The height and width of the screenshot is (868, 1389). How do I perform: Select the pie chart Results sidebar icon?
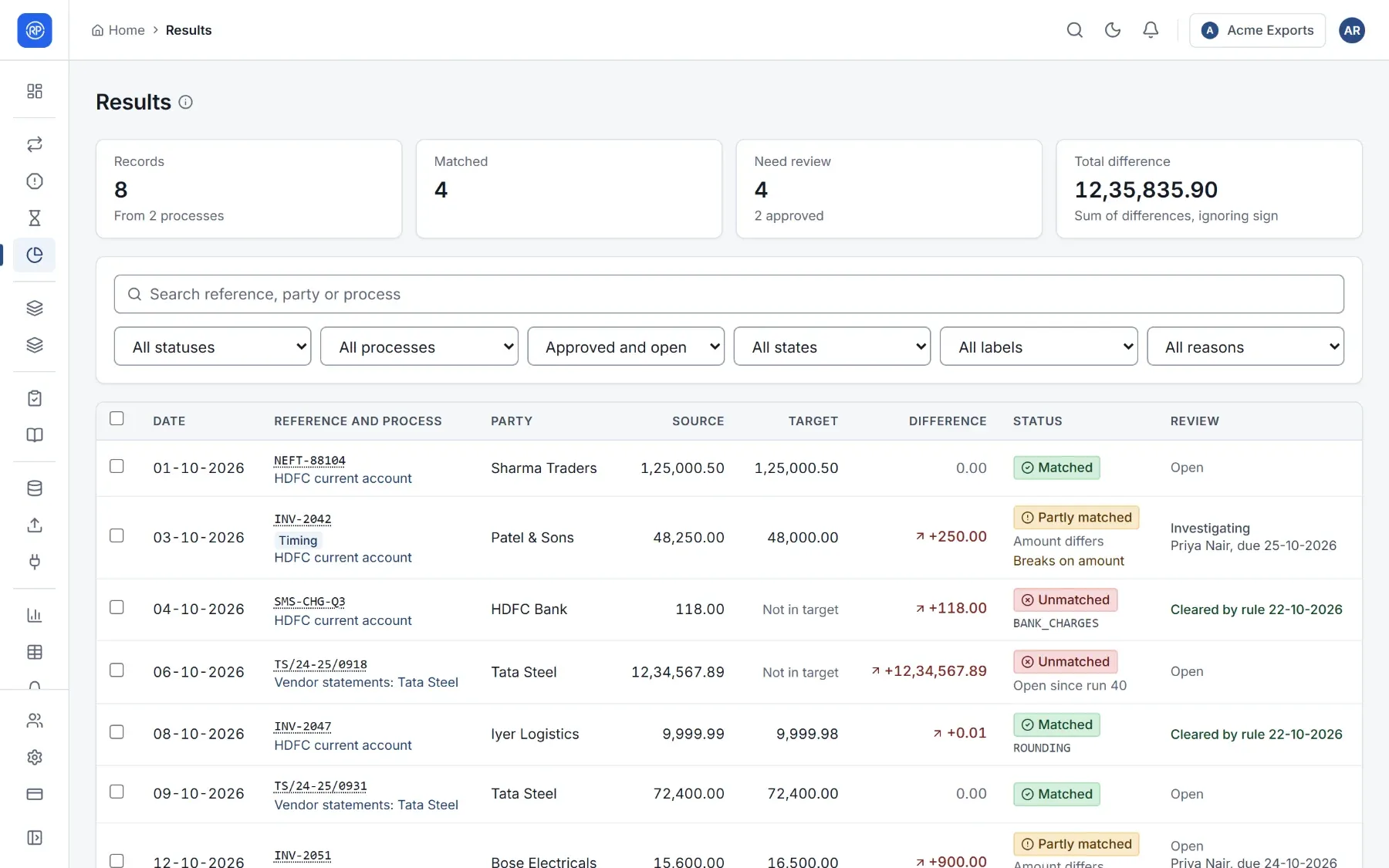[35, 255]
